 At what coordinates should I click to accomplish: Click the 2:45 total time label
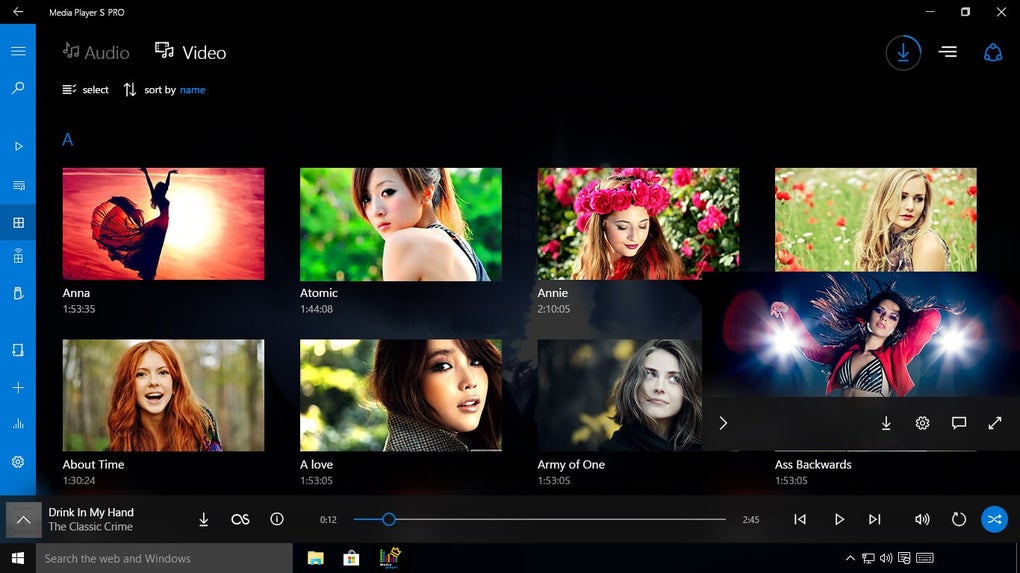coord(751,520)
